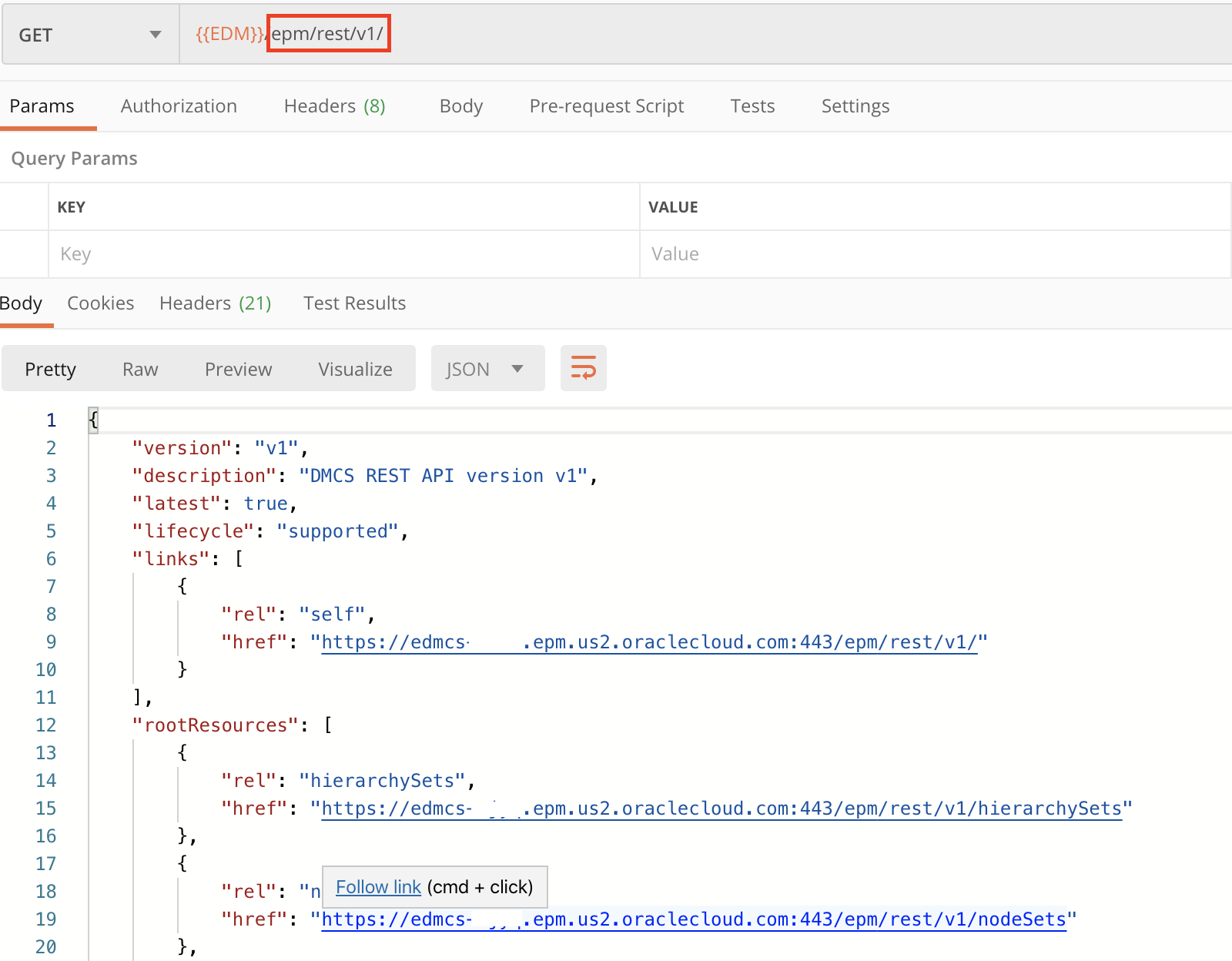Select the Visualize response view

(x=355, y=370)
